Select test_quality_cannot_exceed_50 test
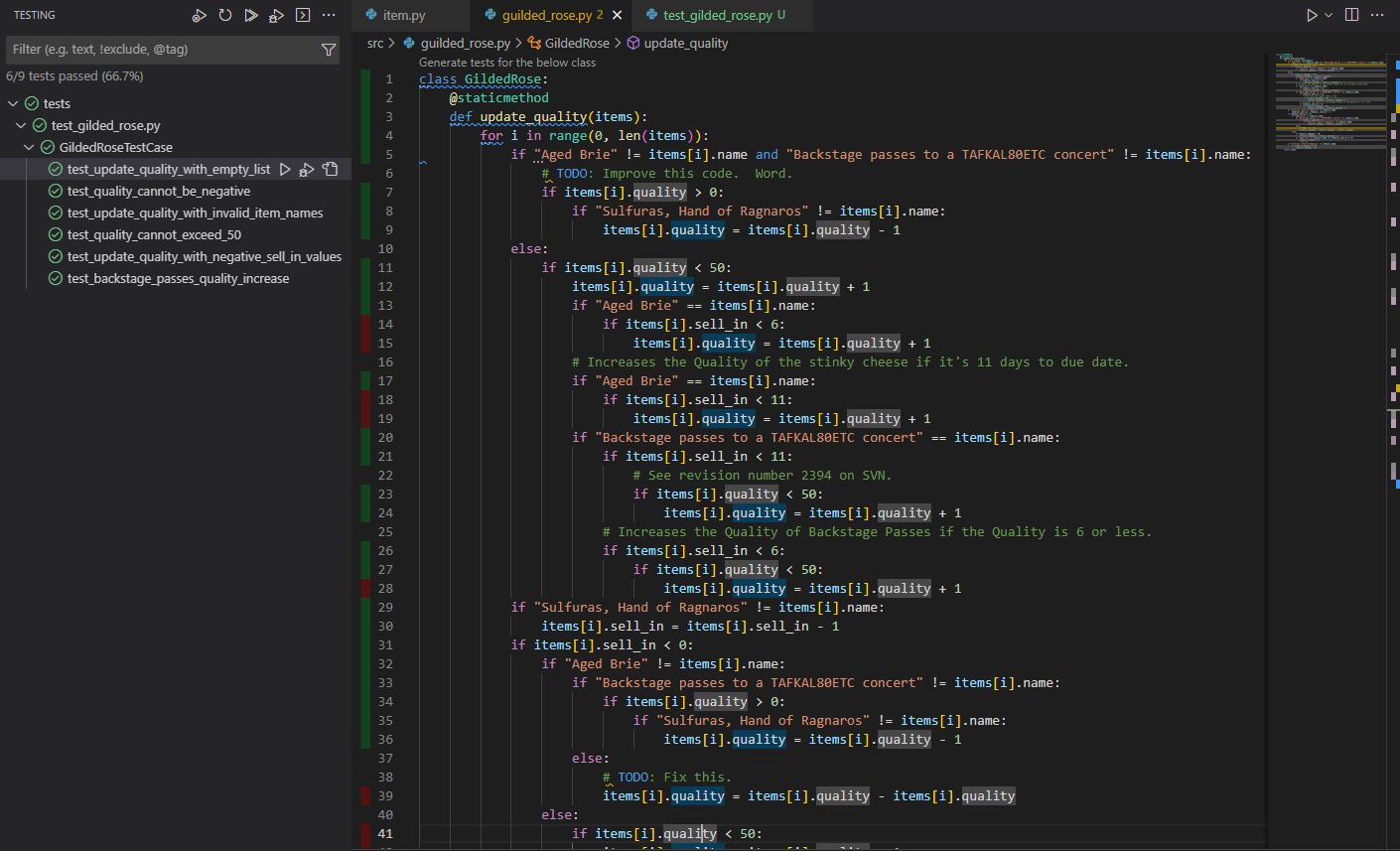This screenshot has width=1400, height=851. pyautogui.click(x=154, y=234)
